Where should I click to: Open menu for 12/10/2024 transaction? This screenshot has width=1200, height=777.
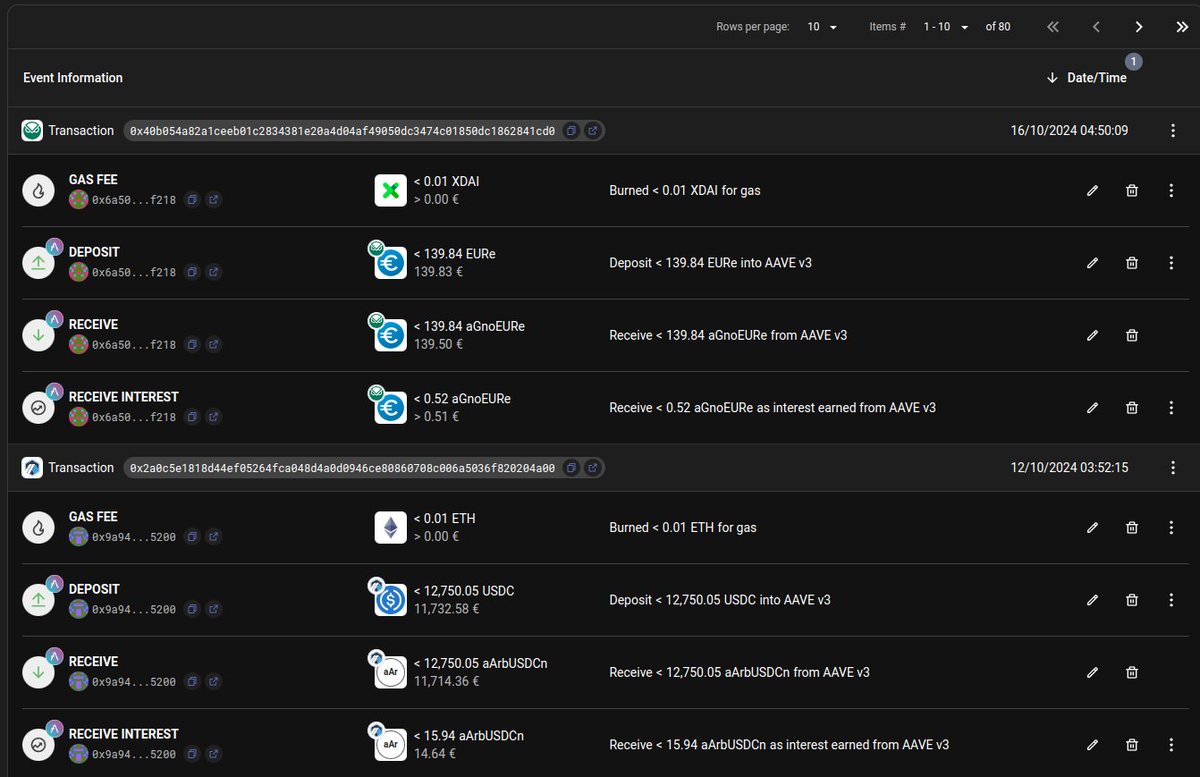1172,468
